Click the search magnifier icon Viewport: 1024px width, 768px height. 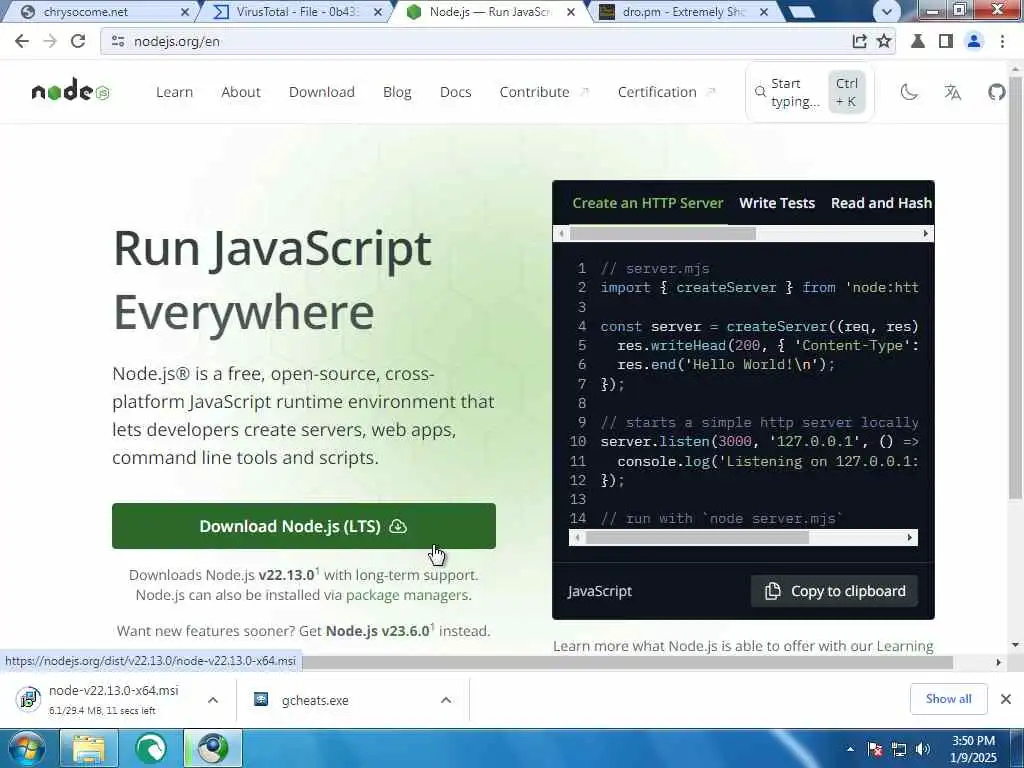click(760, 92)
